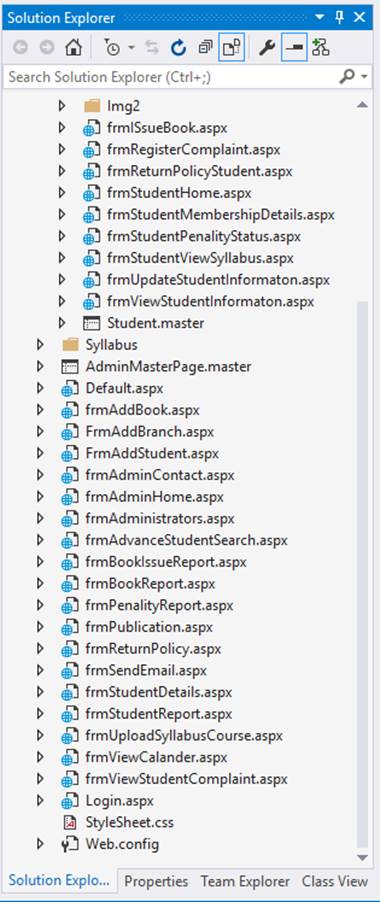
Task: Expand the frmStudentReport.aspx node
Action: tap(40, 714)
